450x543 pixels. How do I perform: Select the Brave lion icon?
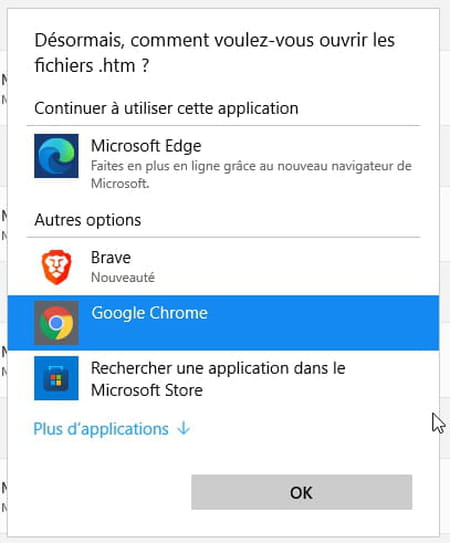56,267
